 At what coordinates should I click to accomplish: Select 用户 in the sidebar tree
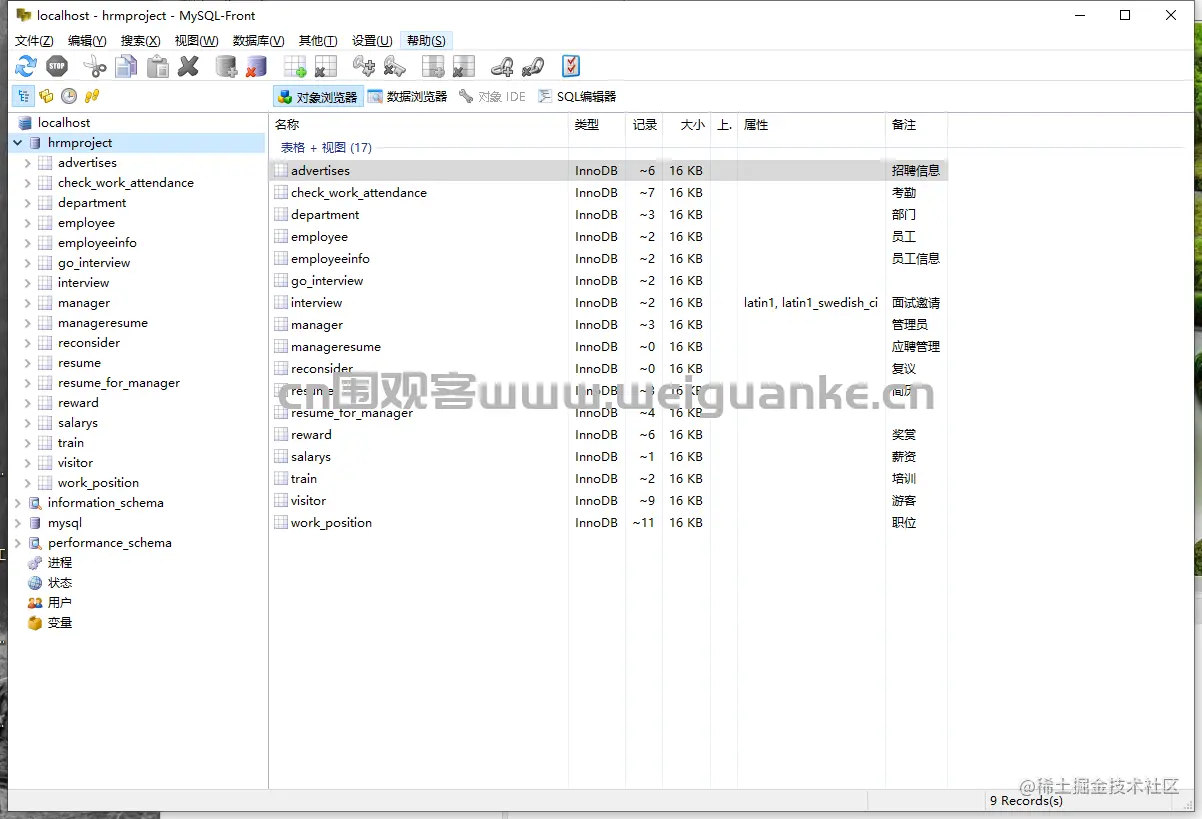(x=60, y=603)
